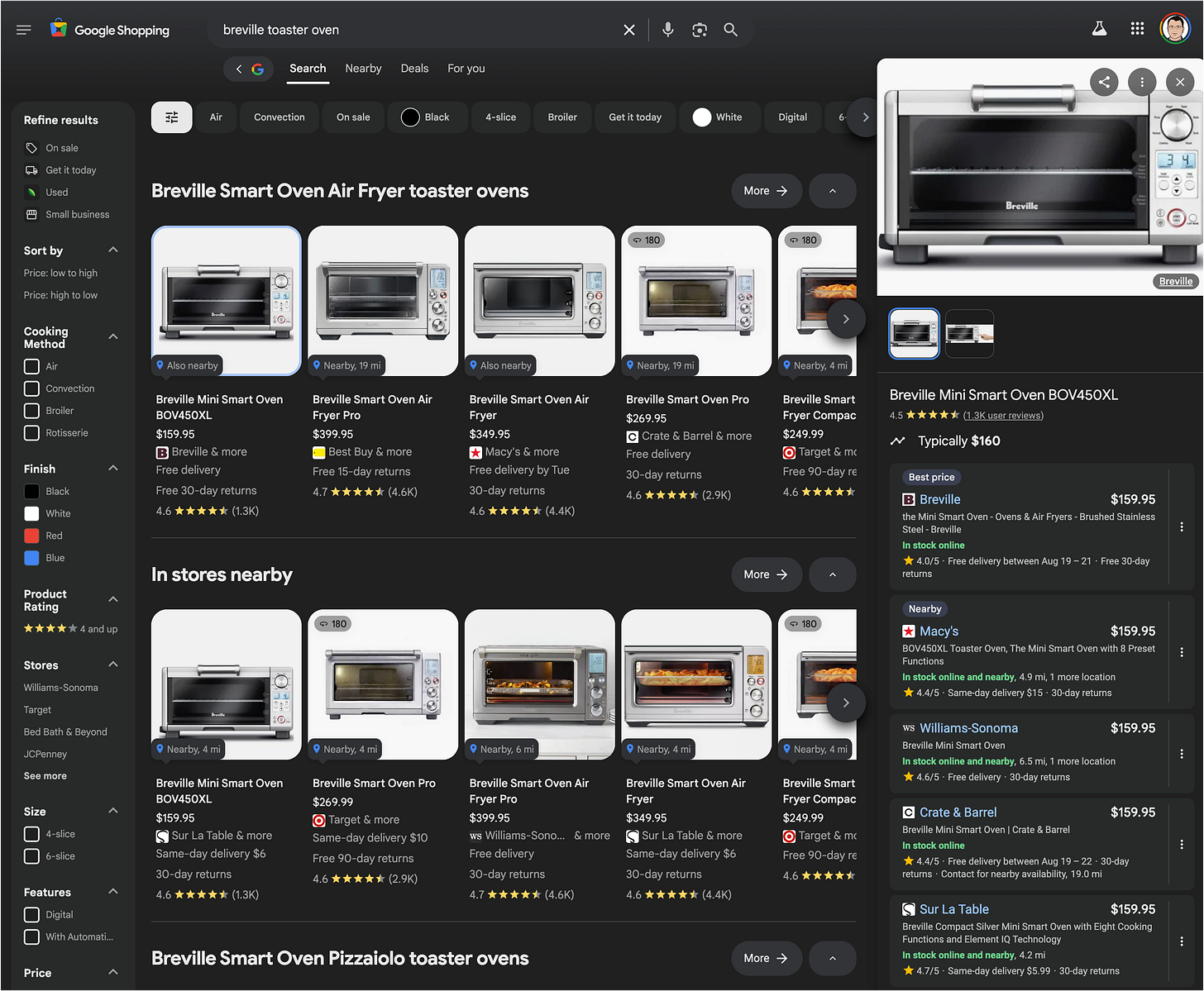Click the price trend icon

point(897,441)
